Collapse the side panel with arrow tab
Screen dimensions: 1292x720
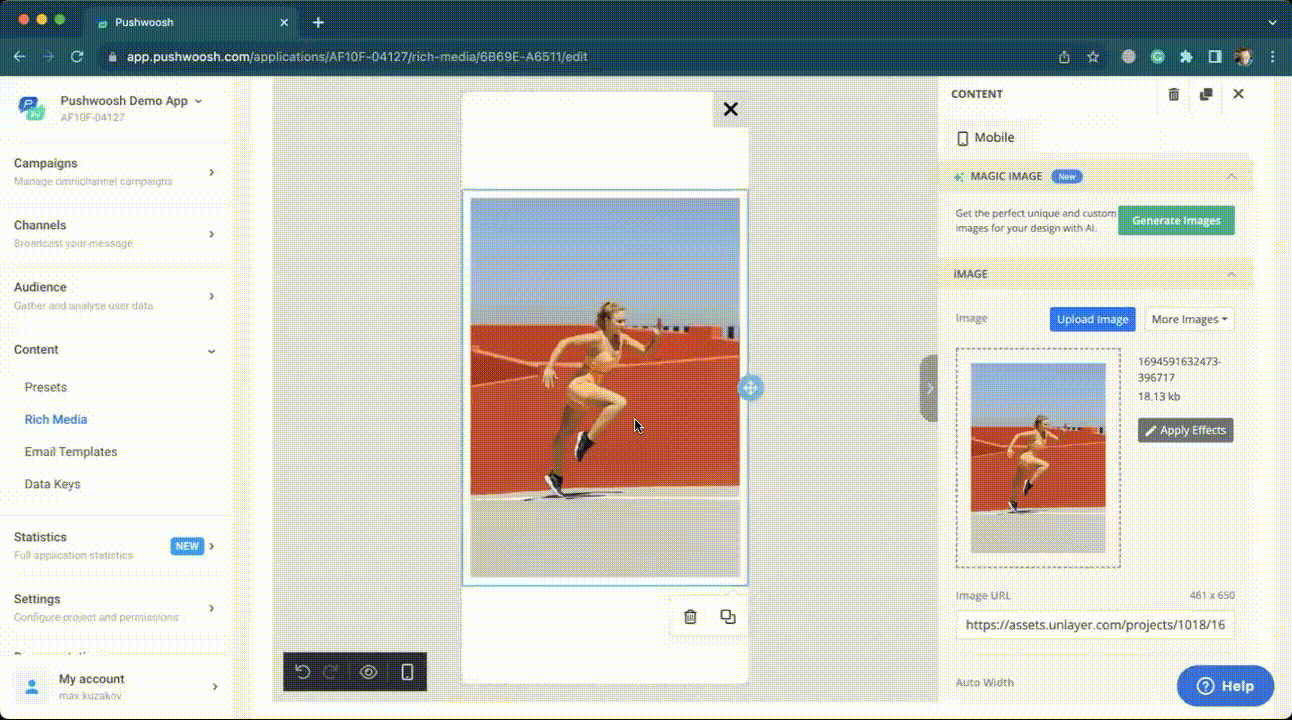[x=929, y=388]
